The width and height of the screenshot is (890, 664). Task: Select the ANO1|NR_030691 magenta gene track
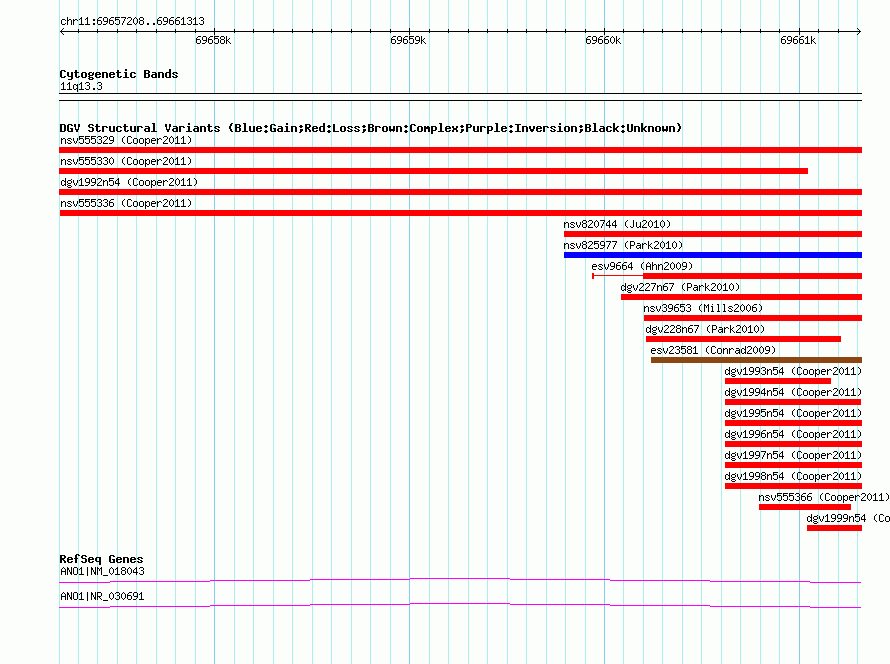tap(460, 606)
